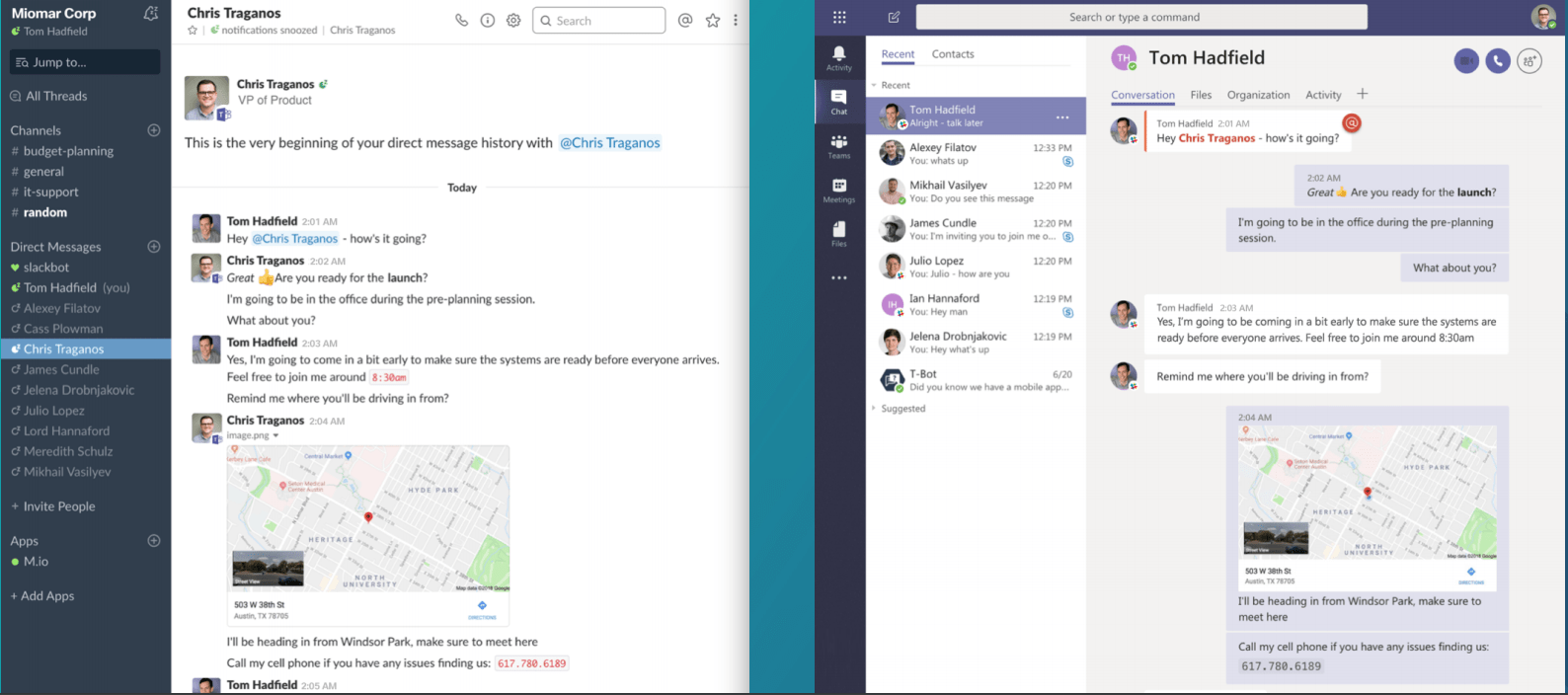Image resolution: width=1568 pixels, height=695 pixels.
Task: Switch to Contacts tab in Teams
Action: 953,54
